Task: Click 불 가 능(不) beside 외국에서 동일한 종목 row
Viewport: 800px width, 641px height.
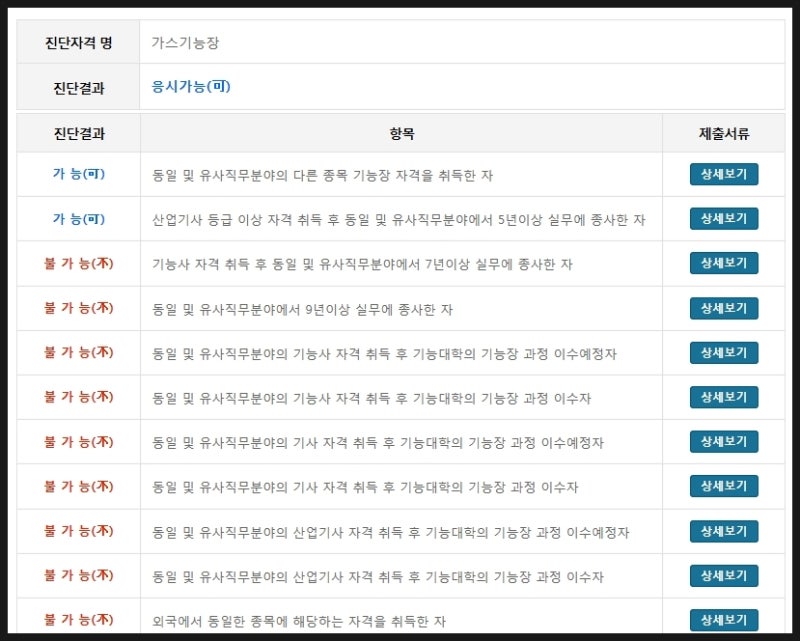Action: pos(79,620)
